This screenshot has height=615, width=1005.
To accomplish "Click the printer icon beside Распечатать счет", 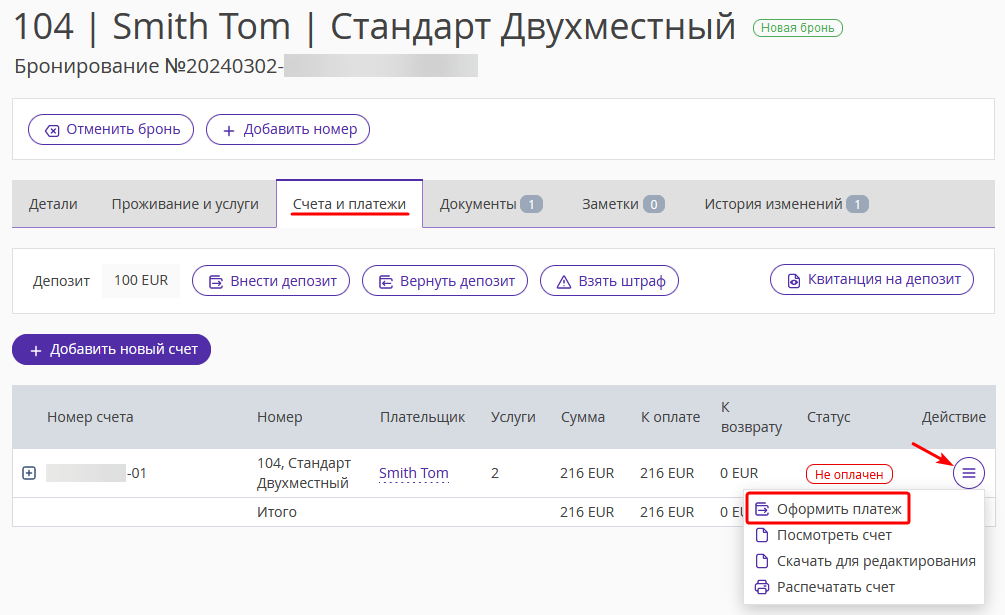I will tap(761, 587).
